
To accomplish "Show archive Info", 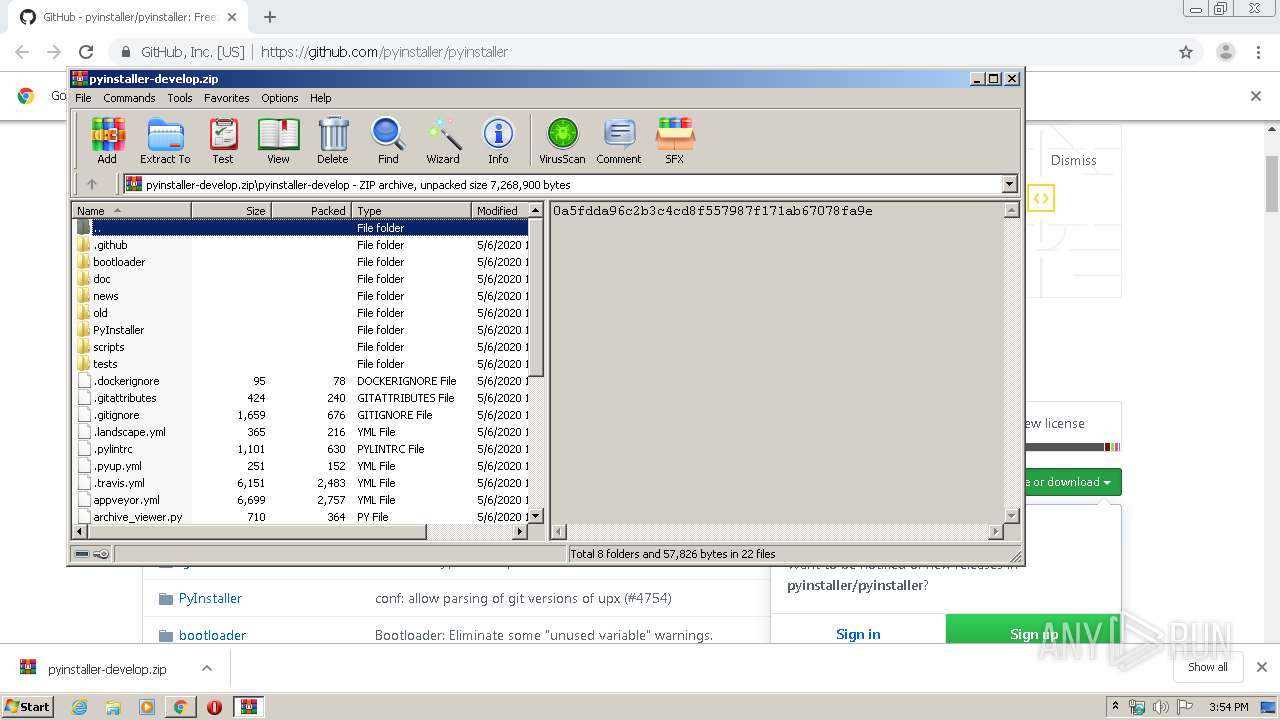I will [x=498, y=141].
